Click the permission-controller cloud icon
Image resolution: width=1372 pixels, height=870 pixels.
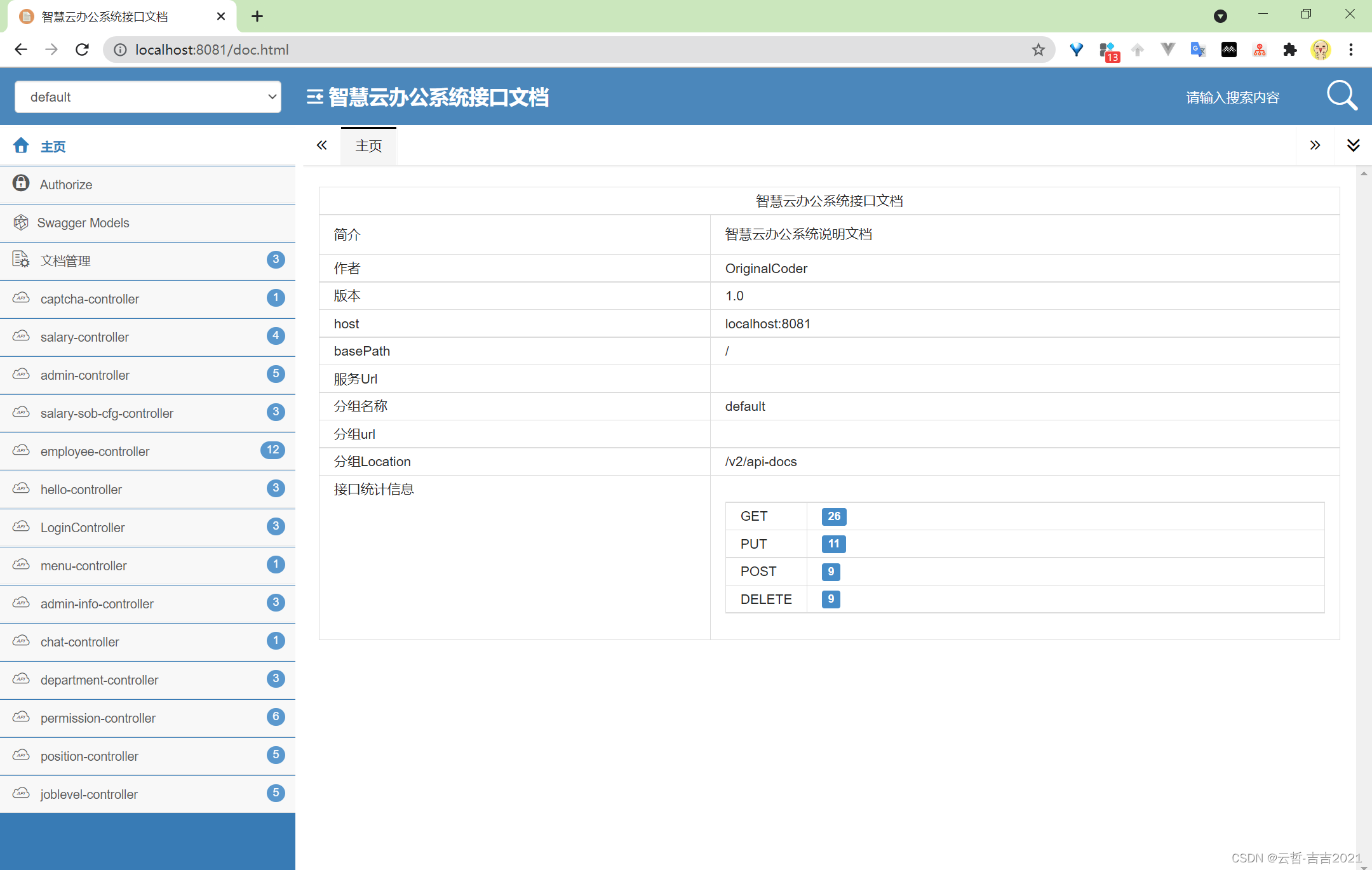click(23, 718)
